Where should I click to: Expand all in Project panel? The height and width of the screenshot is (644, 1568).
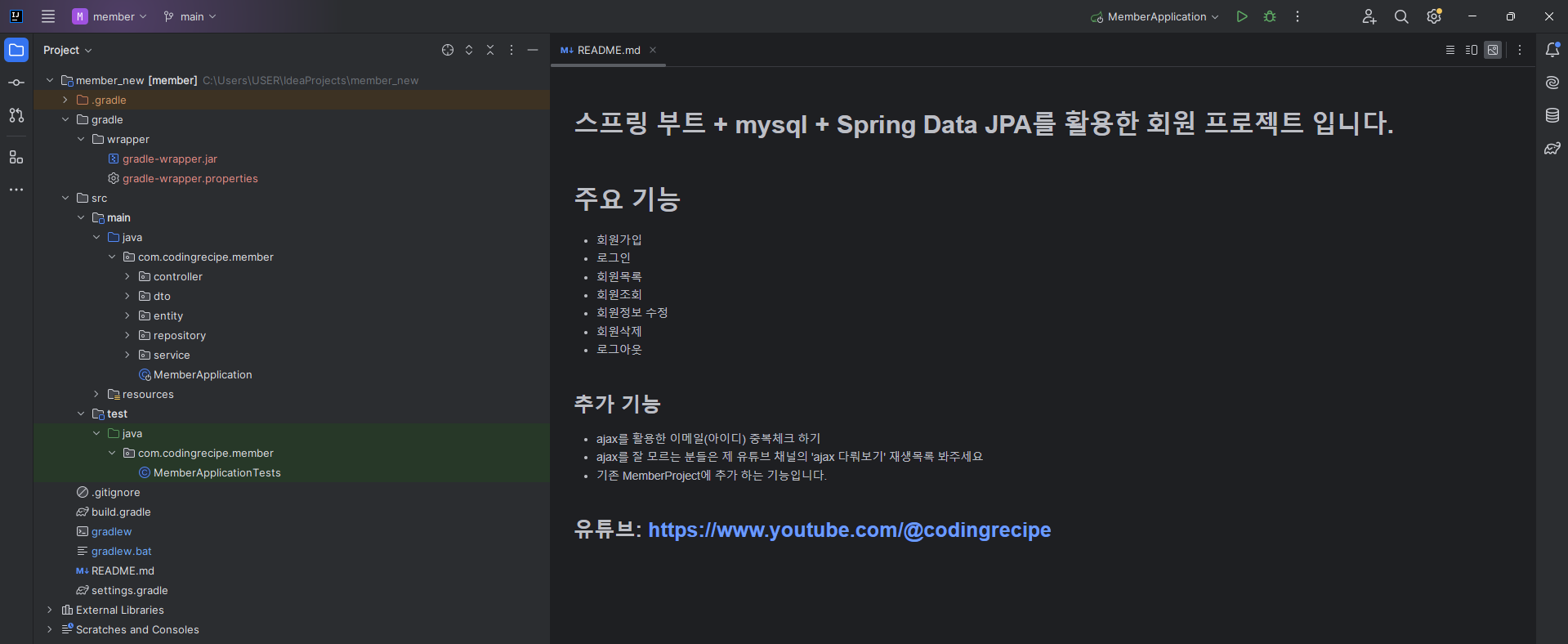tap(469, 50)
